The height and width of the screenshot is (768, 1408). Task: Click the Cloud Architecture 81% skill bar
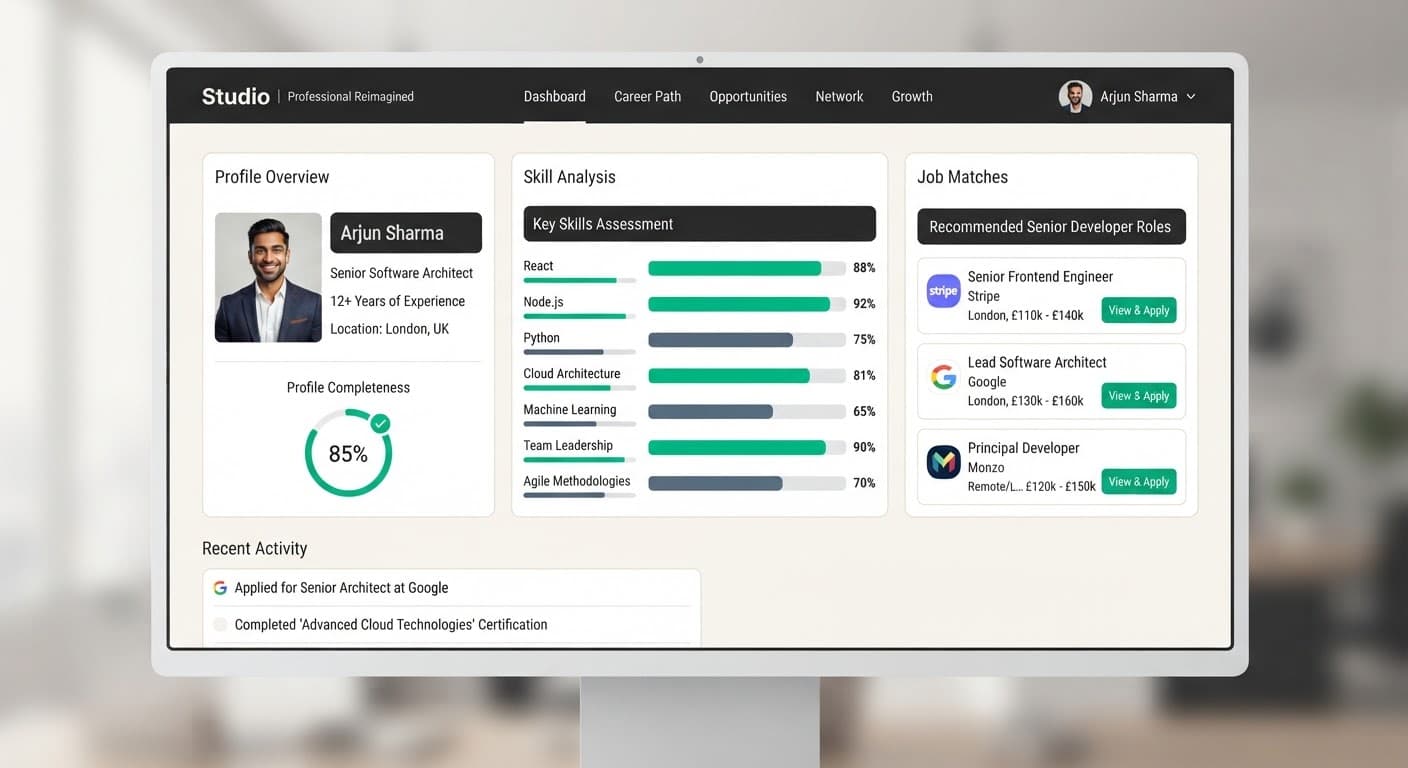747,376
